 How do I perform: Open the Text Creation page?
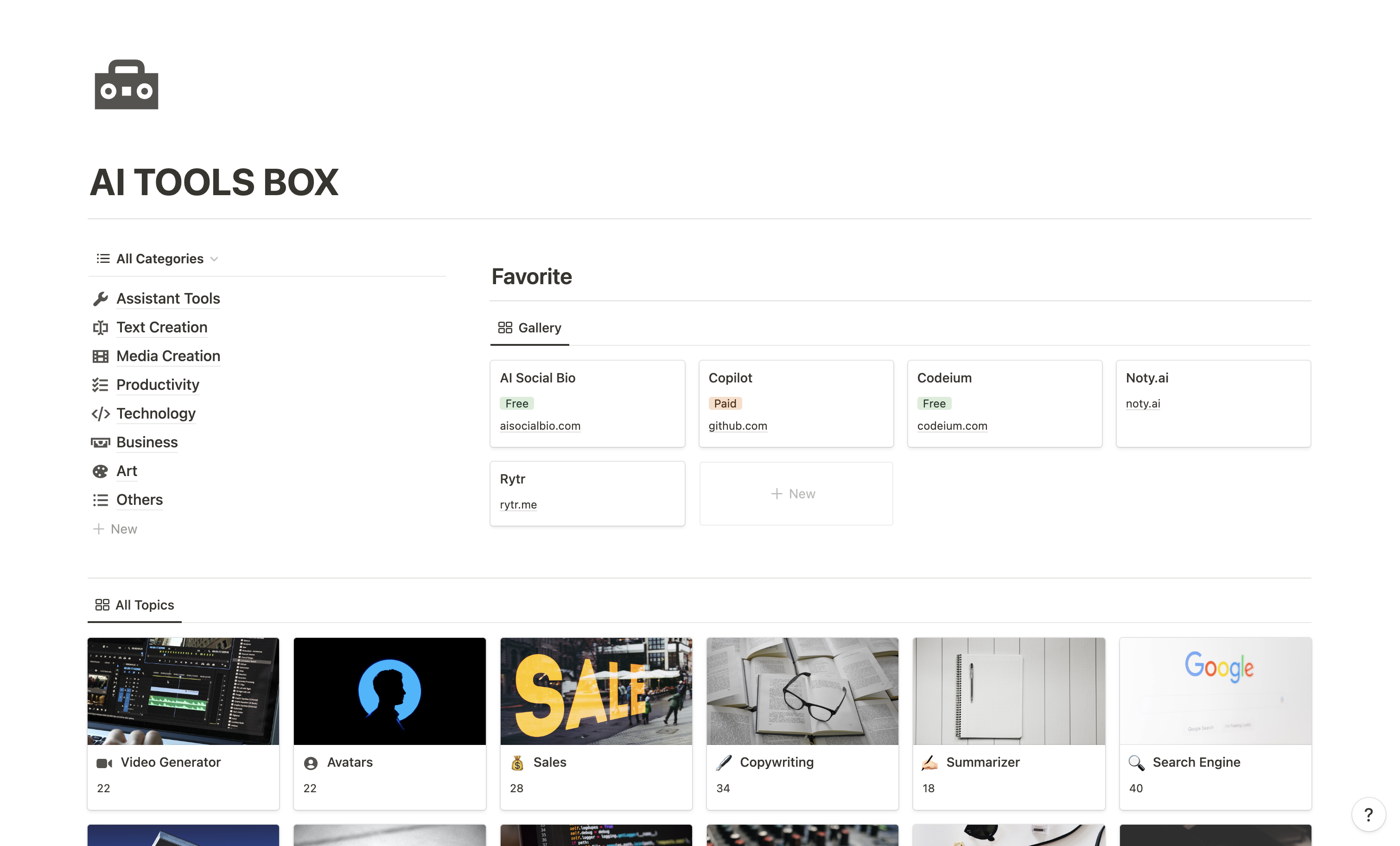162,328
